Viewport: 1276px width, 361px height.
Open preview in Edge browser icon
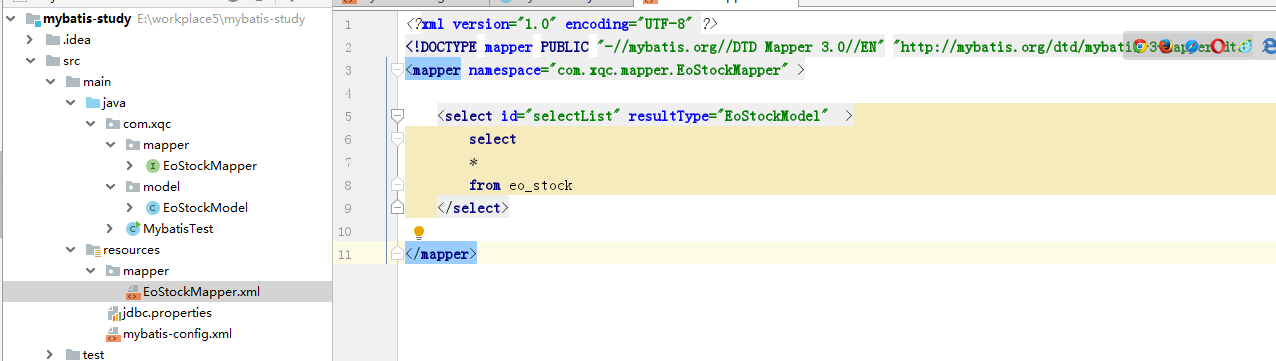[x=1268, y=46]
